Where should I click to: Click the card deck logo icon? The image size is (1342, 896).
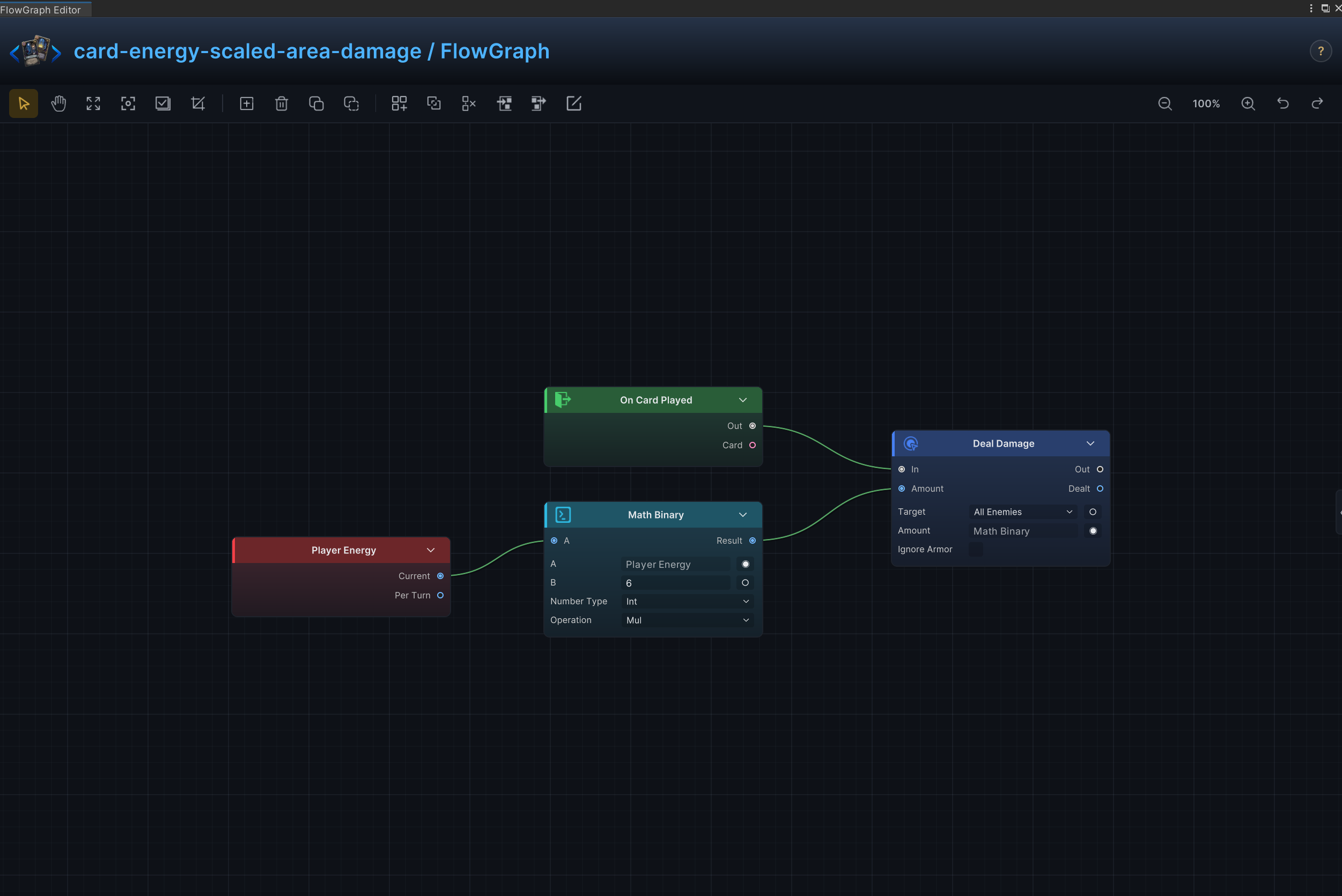pyautogui.click(x=35, y=51)
